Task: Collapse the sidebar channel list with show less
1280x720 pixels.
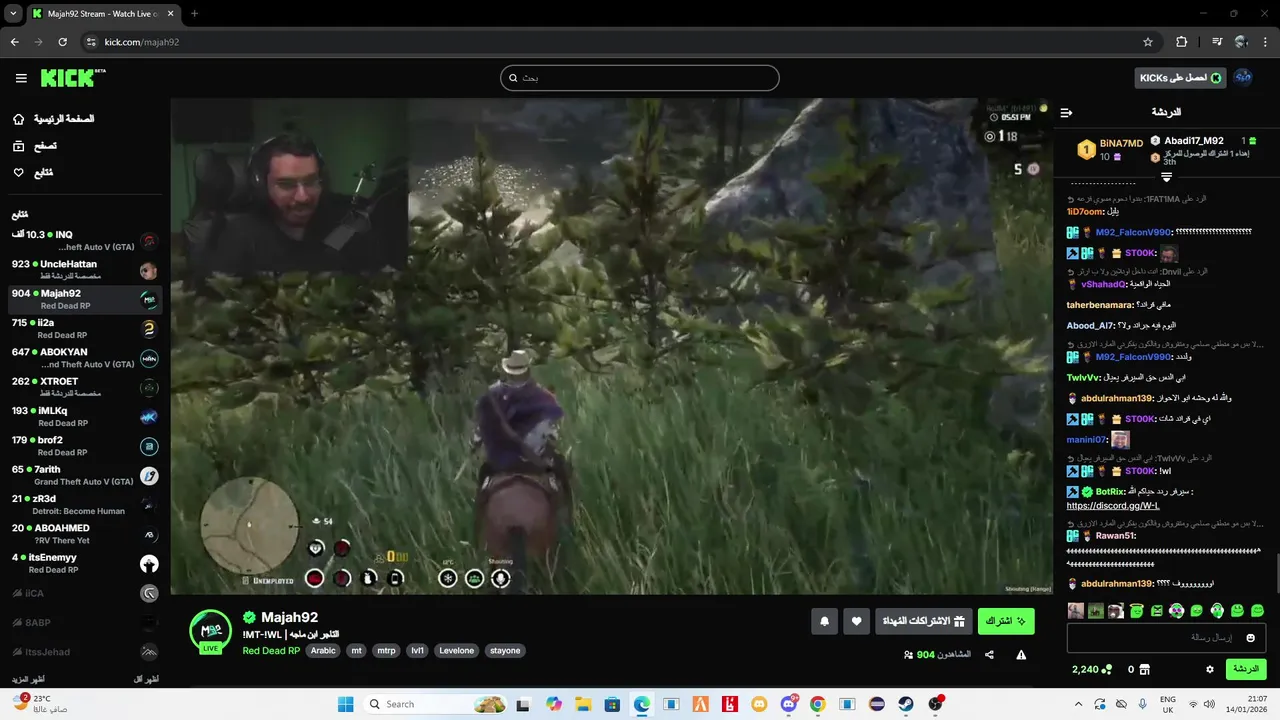Action: coord(147,679)
